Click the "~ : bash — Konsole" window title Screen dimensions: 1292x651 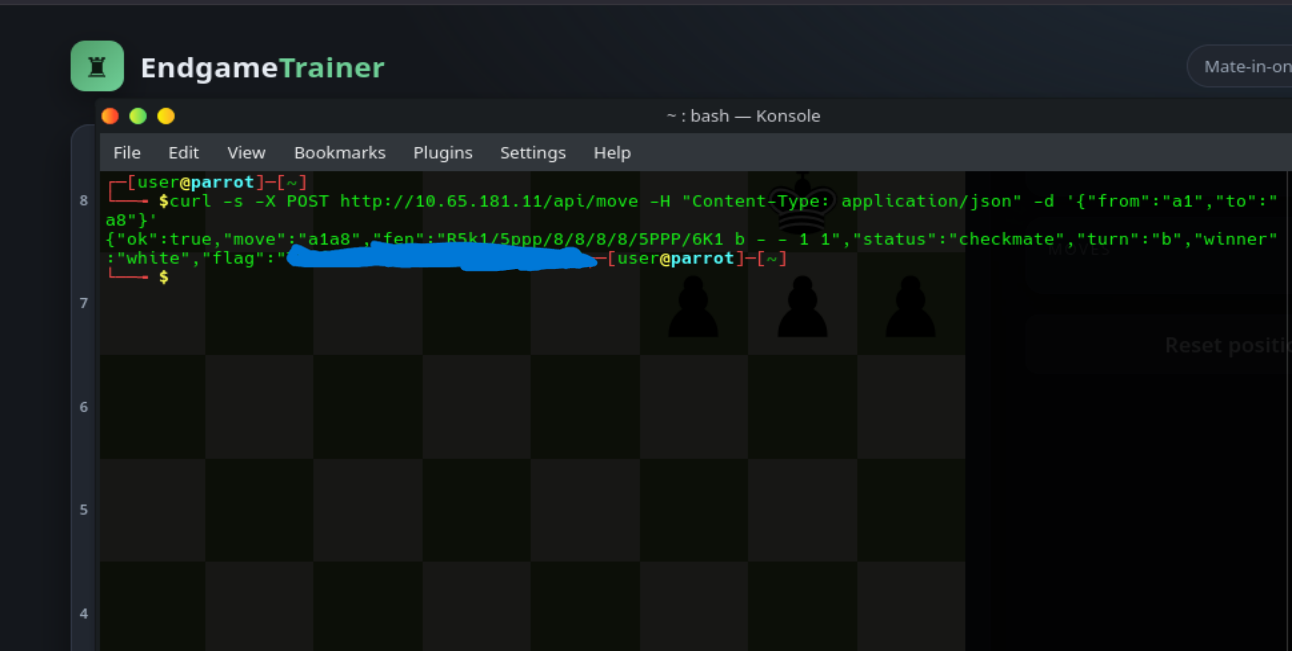point(743,116)
